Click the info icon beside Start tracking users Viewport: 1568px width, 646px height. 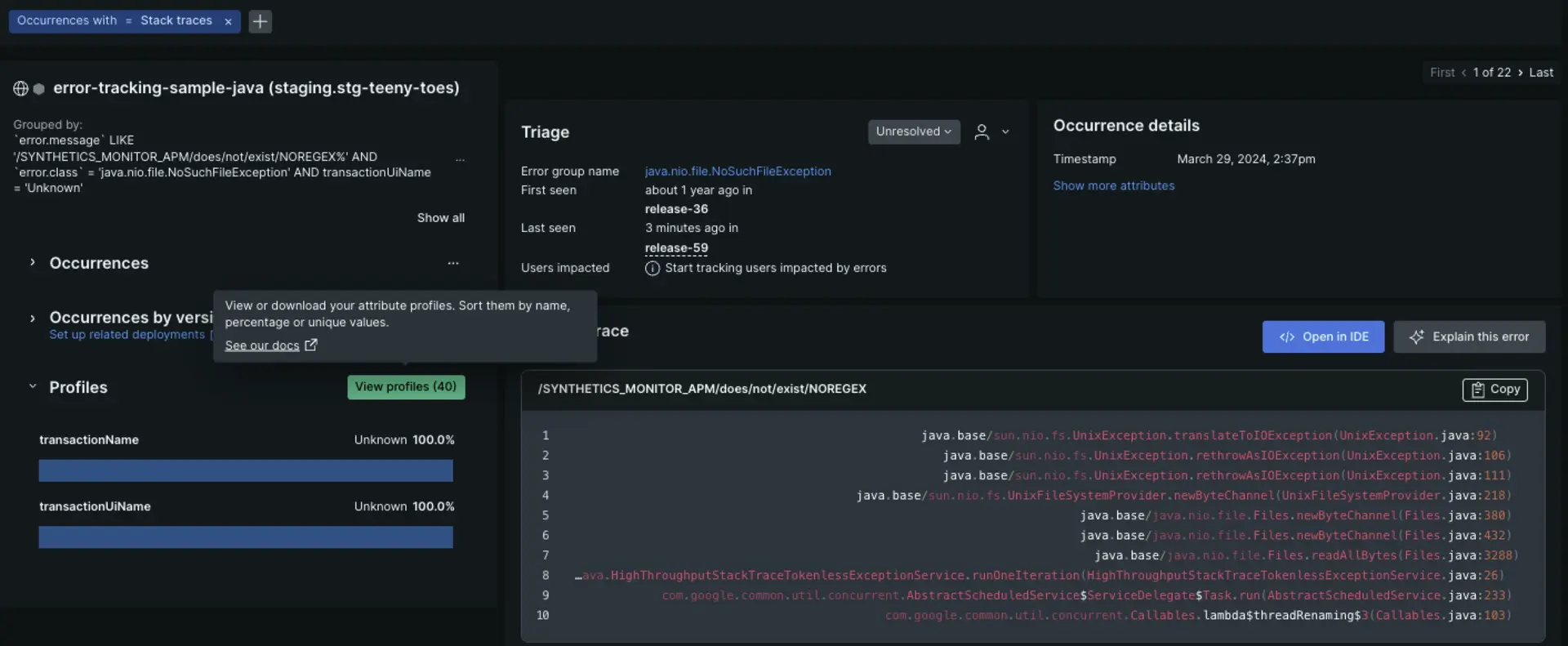tap(652, 269)
